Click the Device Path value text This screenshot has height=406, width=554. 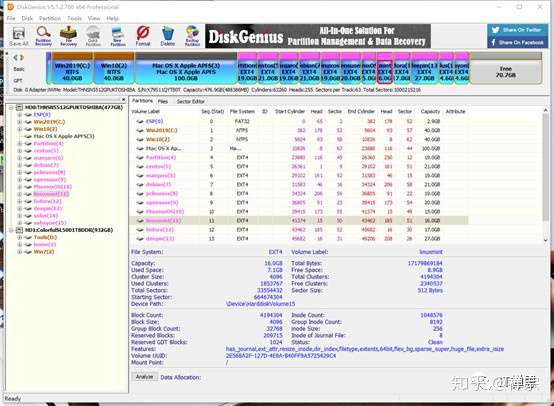[260, 304]
